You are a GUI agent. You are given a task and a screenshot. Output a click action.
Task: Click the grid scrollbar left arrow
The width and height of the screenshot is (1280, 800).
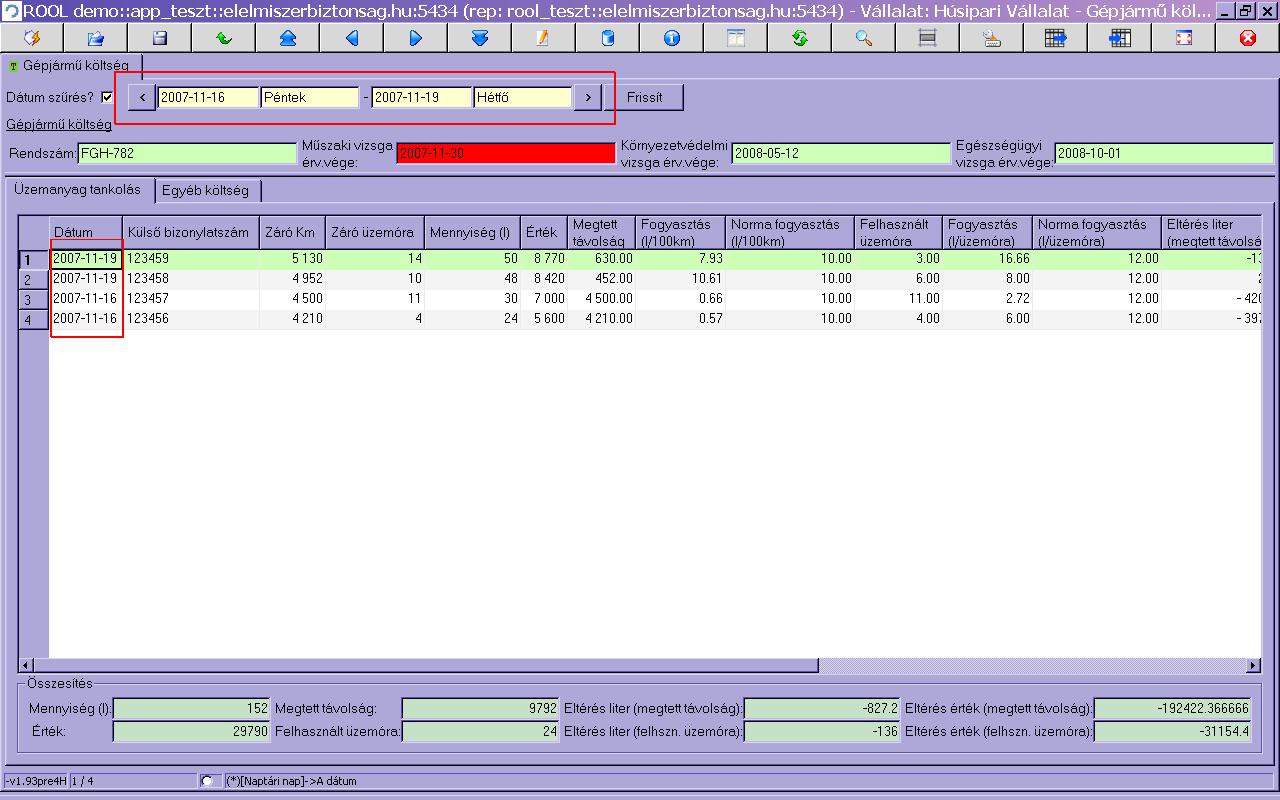[x=27, y=665]
